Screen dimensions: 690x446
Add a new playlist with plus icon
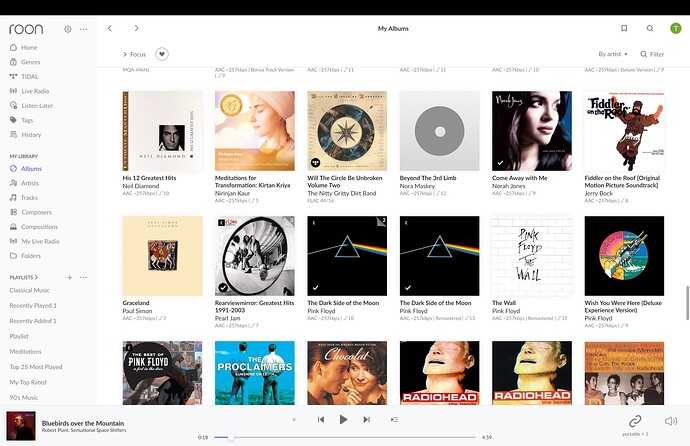point(70,278)
